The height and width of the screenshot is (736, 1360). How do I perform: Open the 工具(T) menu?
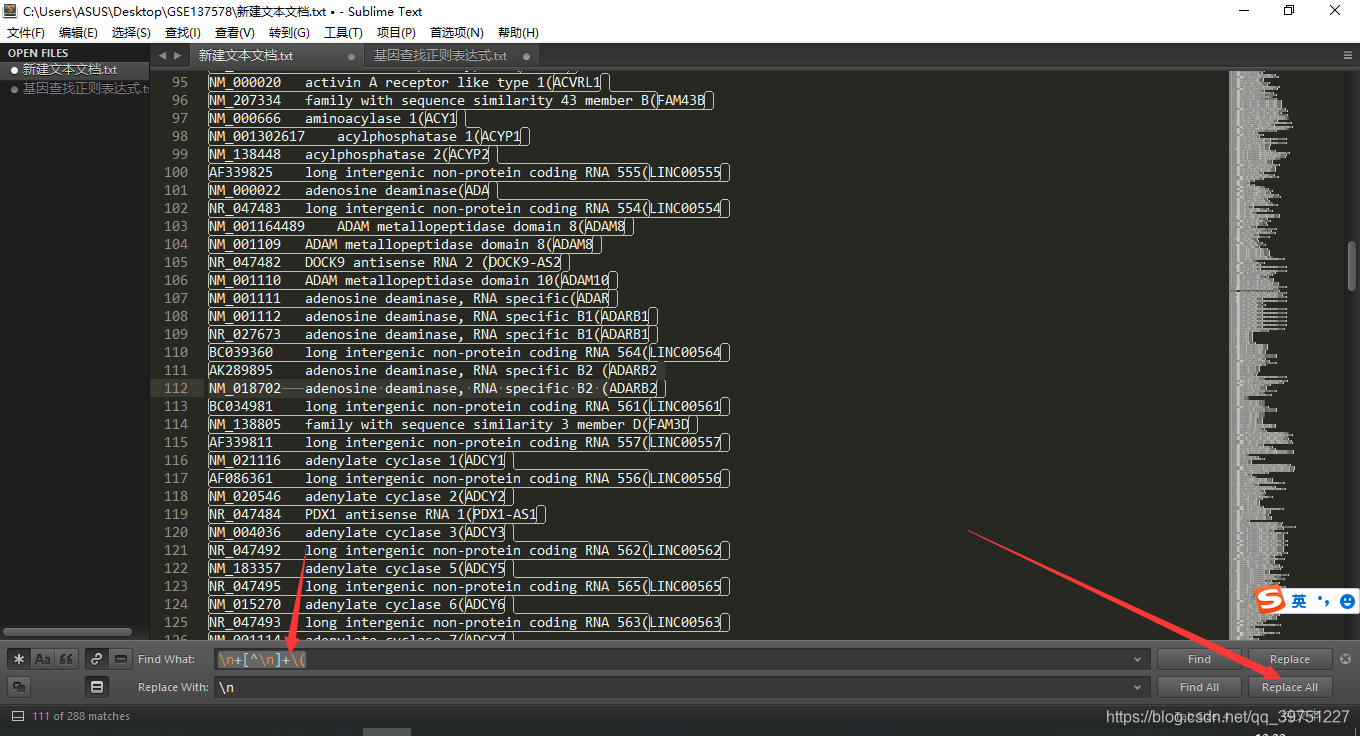[x=343, y=33]
